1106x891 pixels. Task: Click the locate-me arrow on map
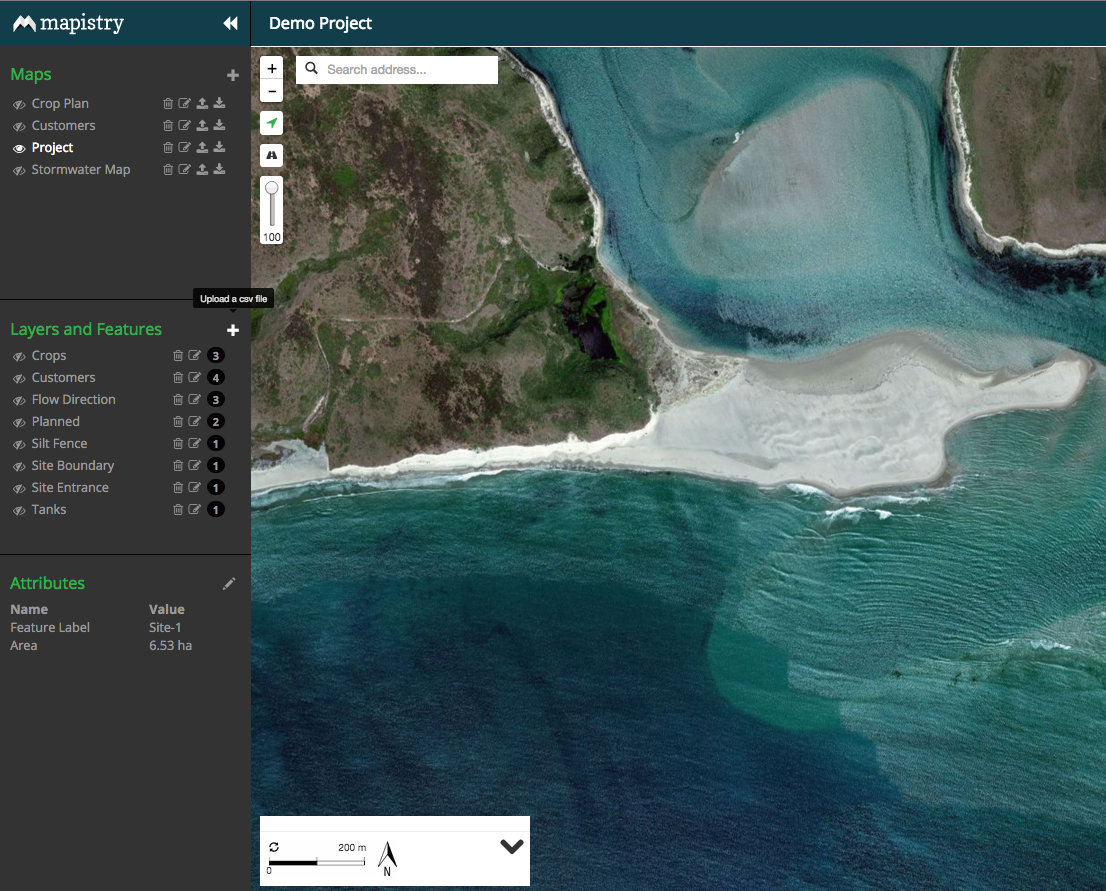coord(271,123)
